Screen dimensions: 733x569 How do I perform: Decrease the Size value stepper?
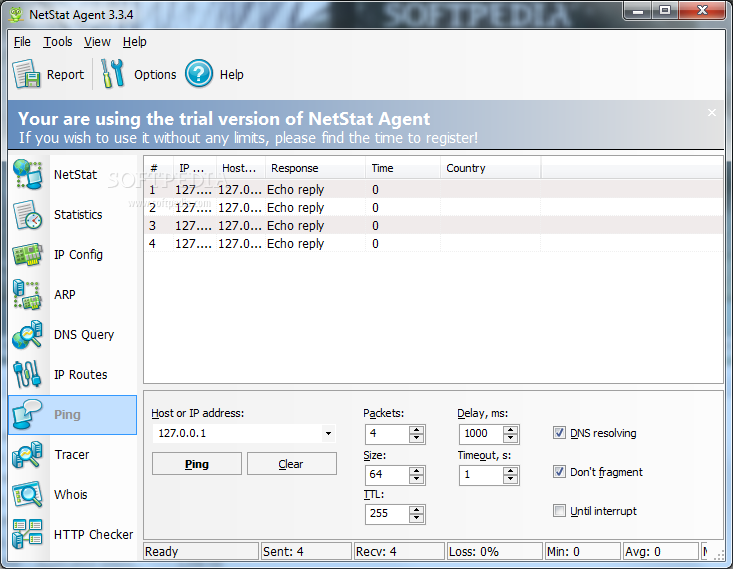pos(416,479)
